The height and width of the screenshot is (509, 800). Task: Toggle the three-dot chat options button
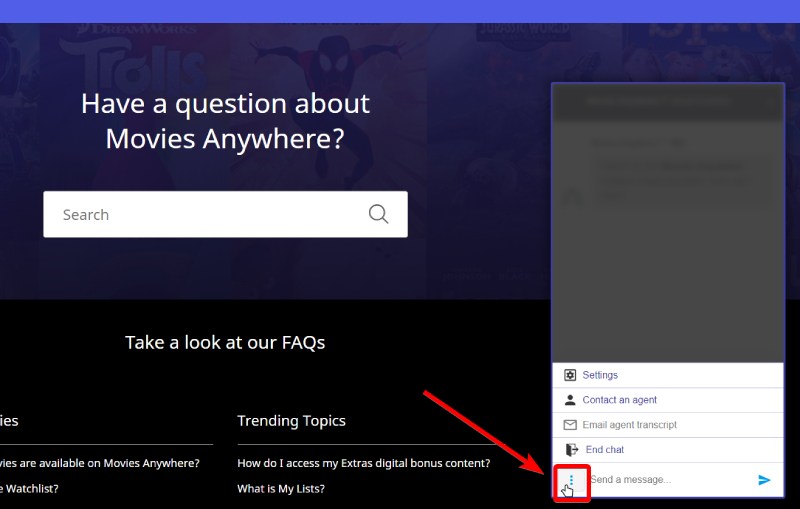coord(571,480)
